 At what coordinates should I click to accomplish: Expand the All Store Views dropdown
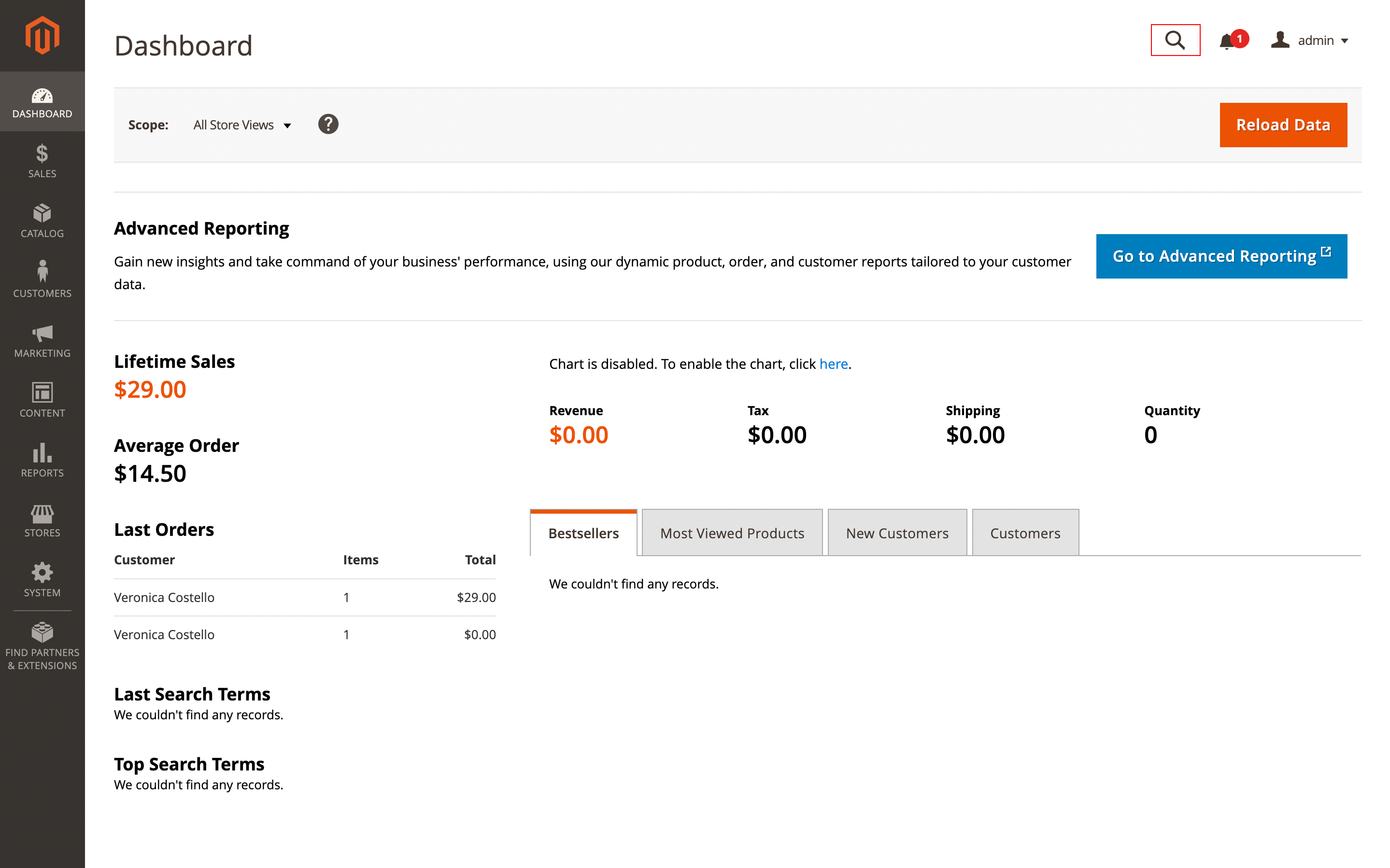[241, 125]
